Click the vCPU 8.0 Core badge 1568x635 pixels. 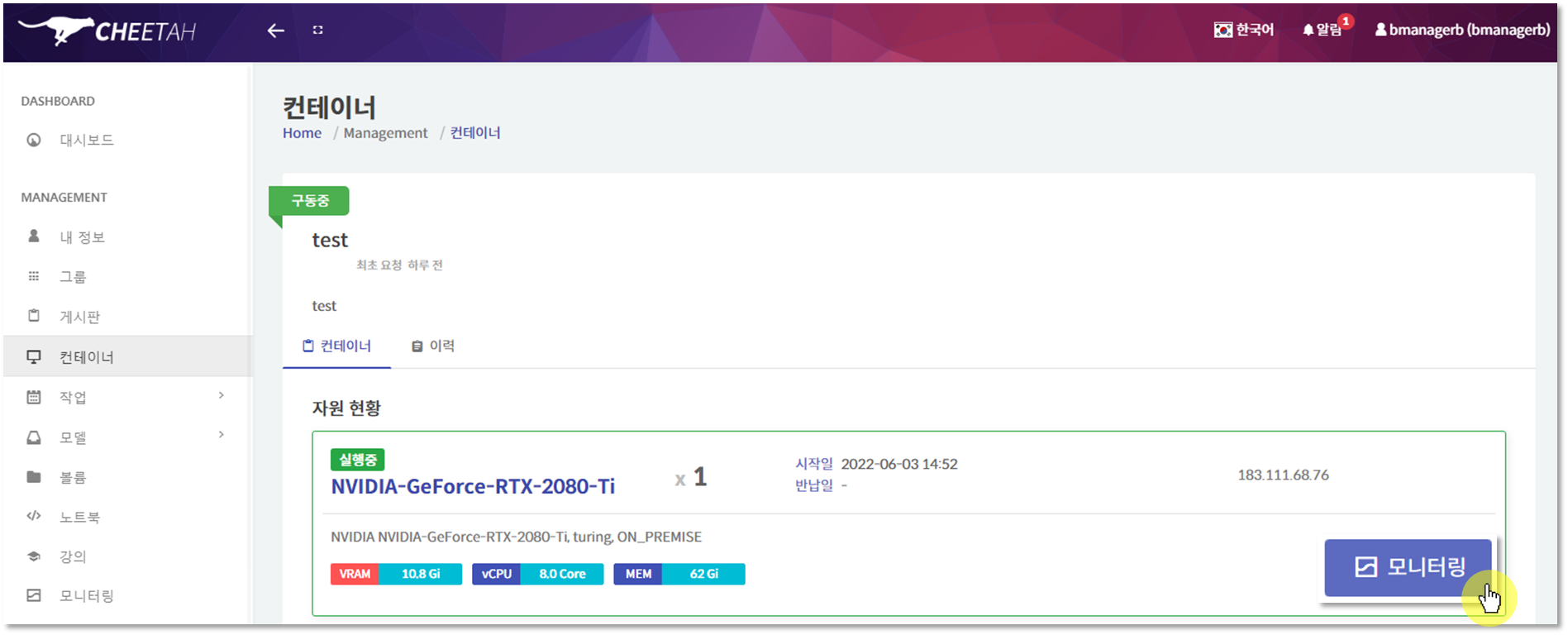tap(537, 574)
